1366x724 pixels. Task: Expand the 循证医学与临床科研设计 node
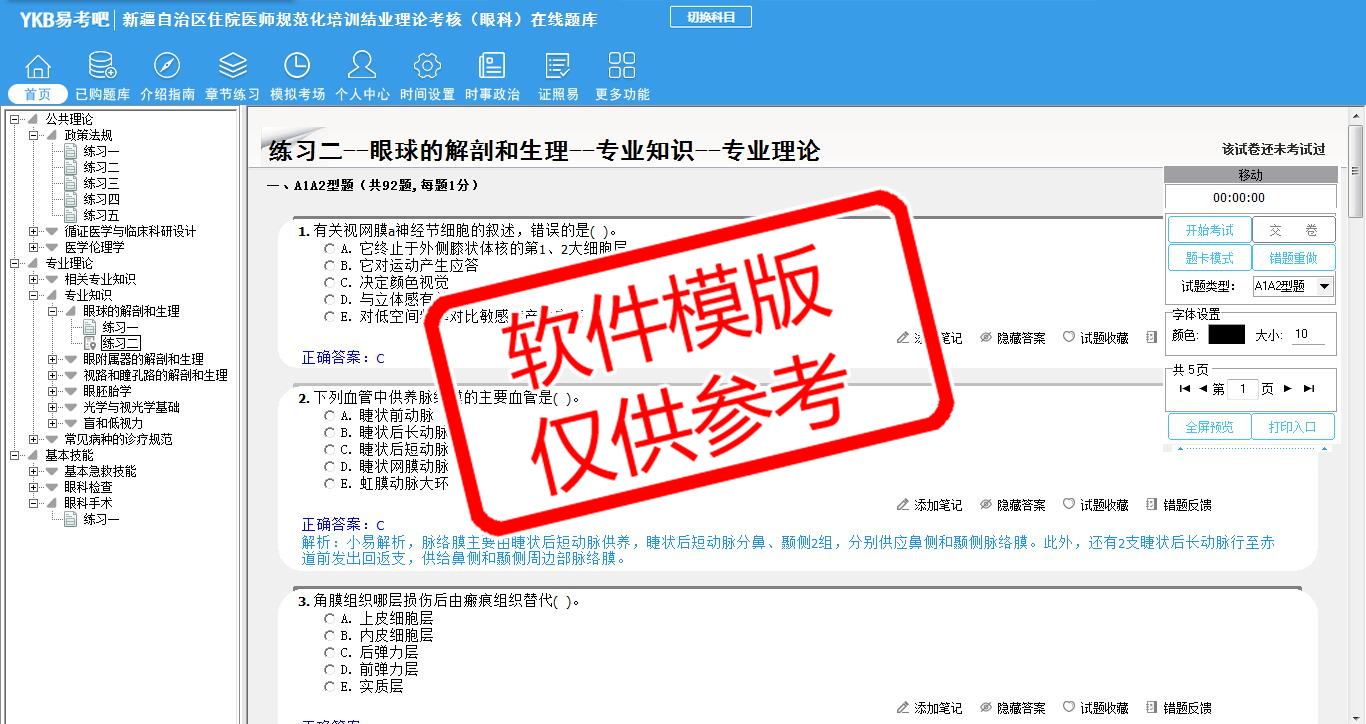(x=34, y=231)
